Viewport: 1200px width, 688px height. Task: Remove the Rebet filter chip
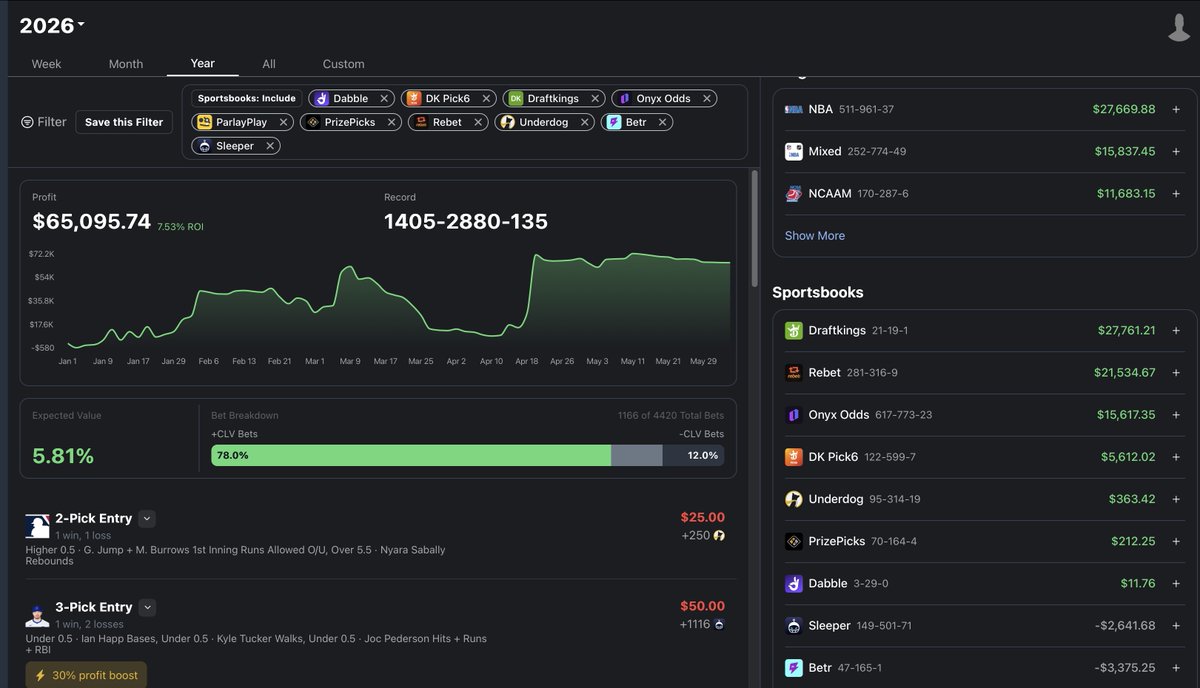[x=478, y=122]
